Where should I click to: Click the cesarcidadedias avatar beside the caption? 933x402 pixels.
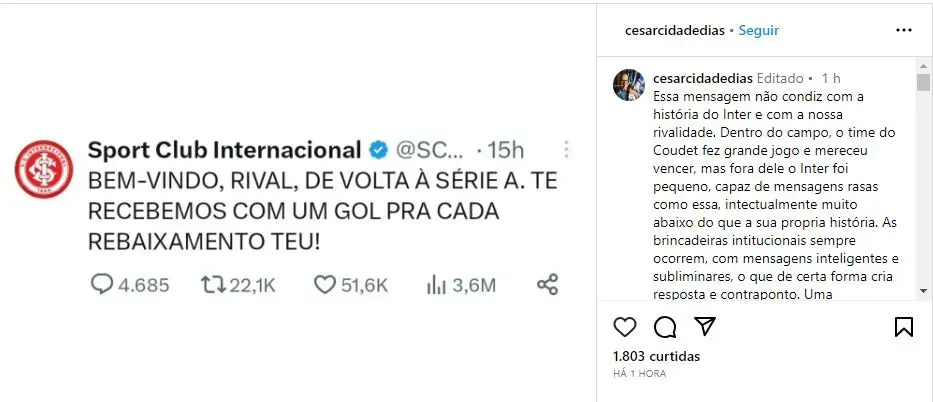pyautogui.click(x=628, y=85)
